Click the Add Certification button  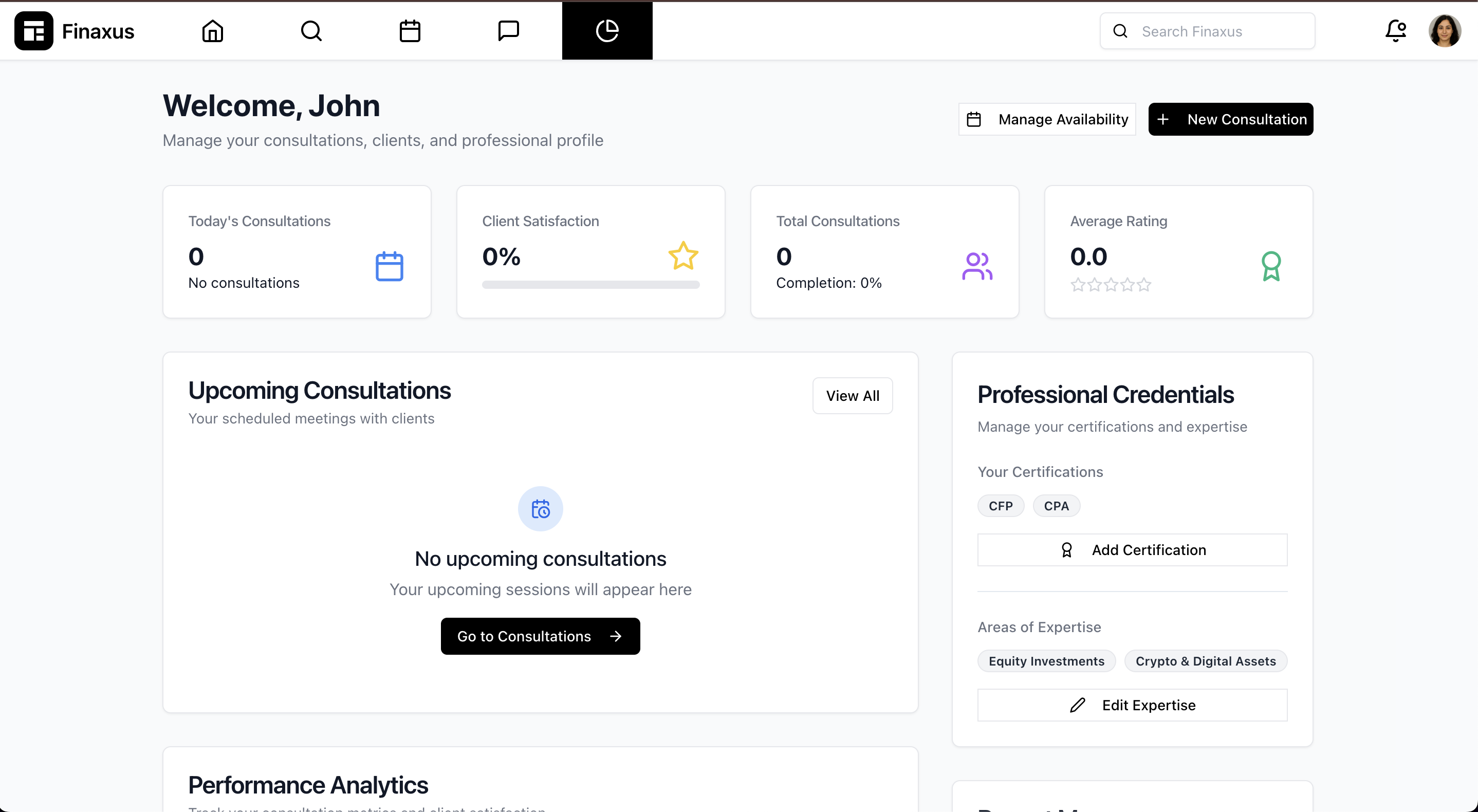coord(1132,550)
